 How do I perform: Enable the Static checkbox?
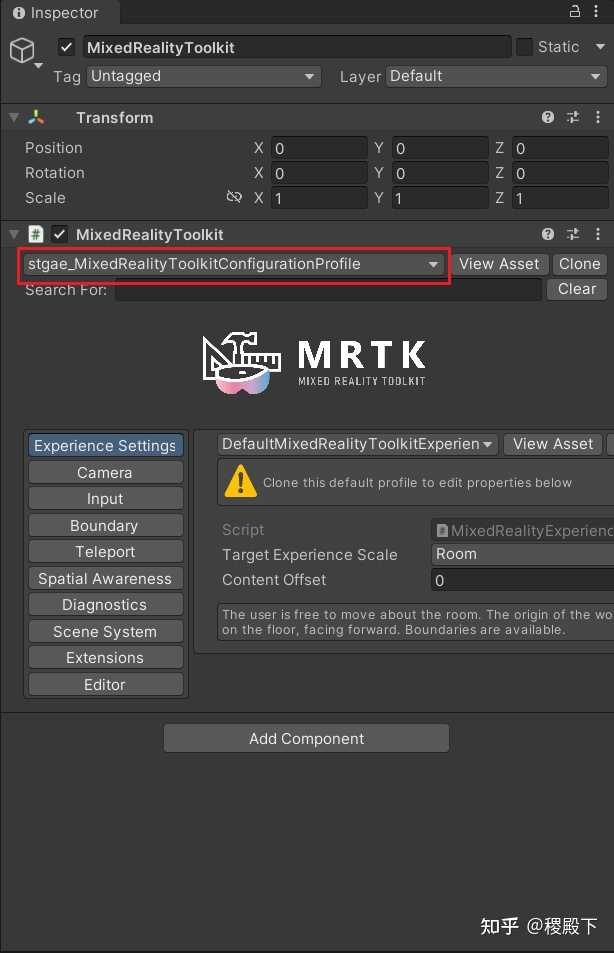coord(524,47)
